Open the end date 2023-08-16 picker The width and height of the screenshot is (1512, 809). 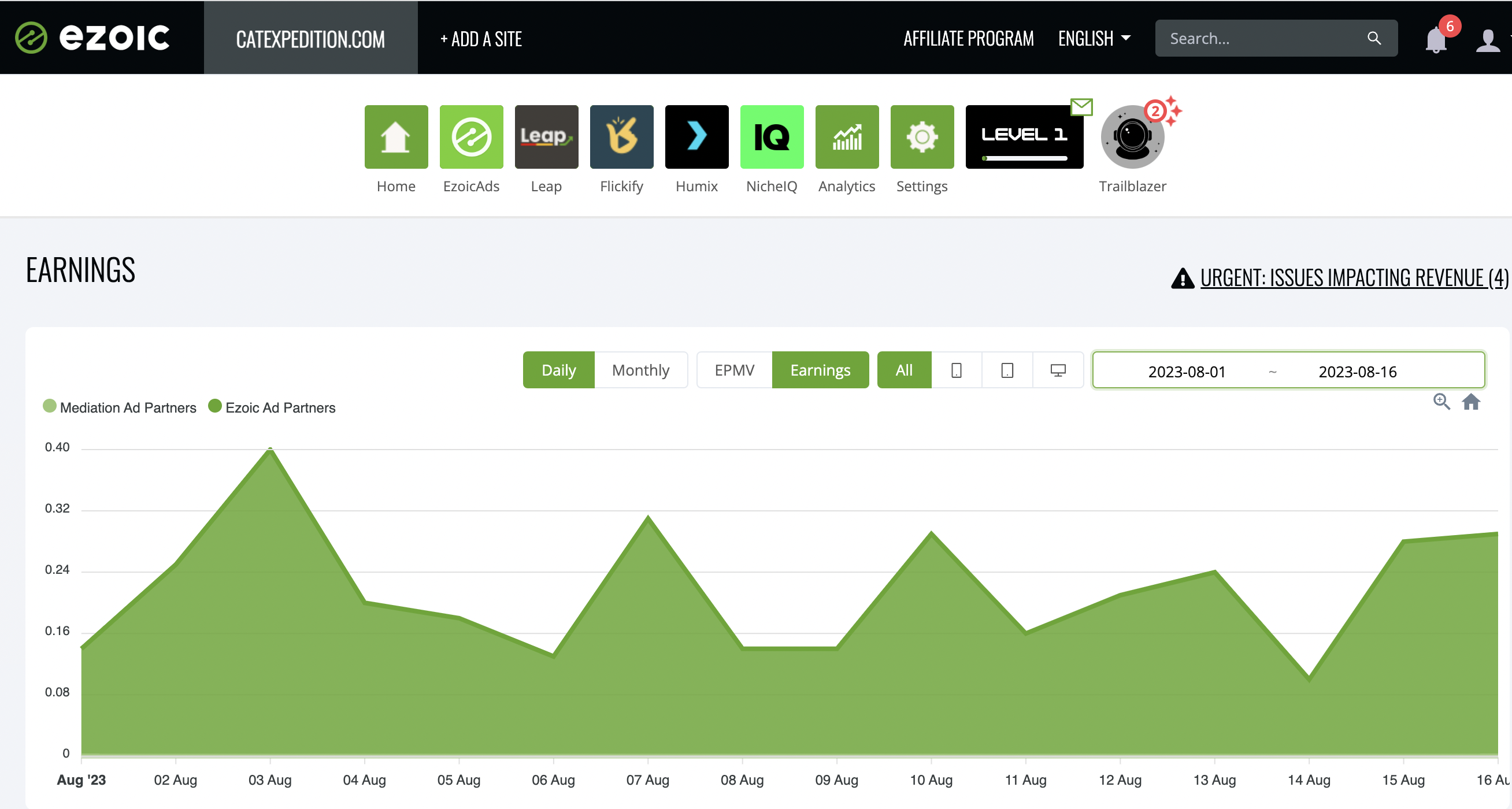[1357, 372]
